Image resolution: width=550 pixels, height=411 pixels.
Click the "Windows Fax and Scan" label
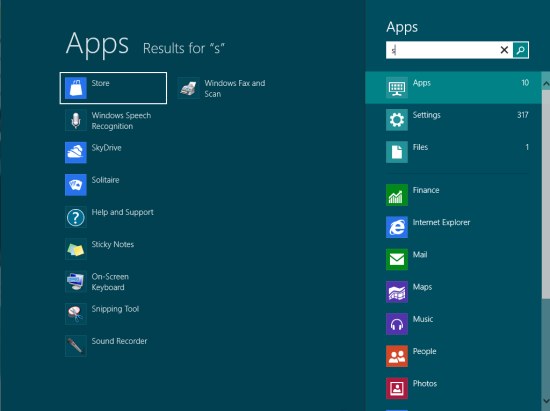235,89
